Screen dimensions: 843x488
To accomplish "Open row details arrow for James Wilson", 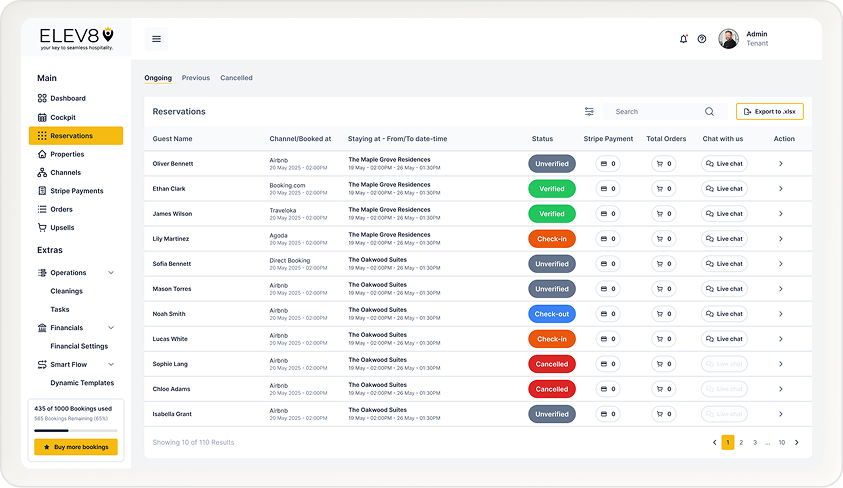I will click(781, 214).
